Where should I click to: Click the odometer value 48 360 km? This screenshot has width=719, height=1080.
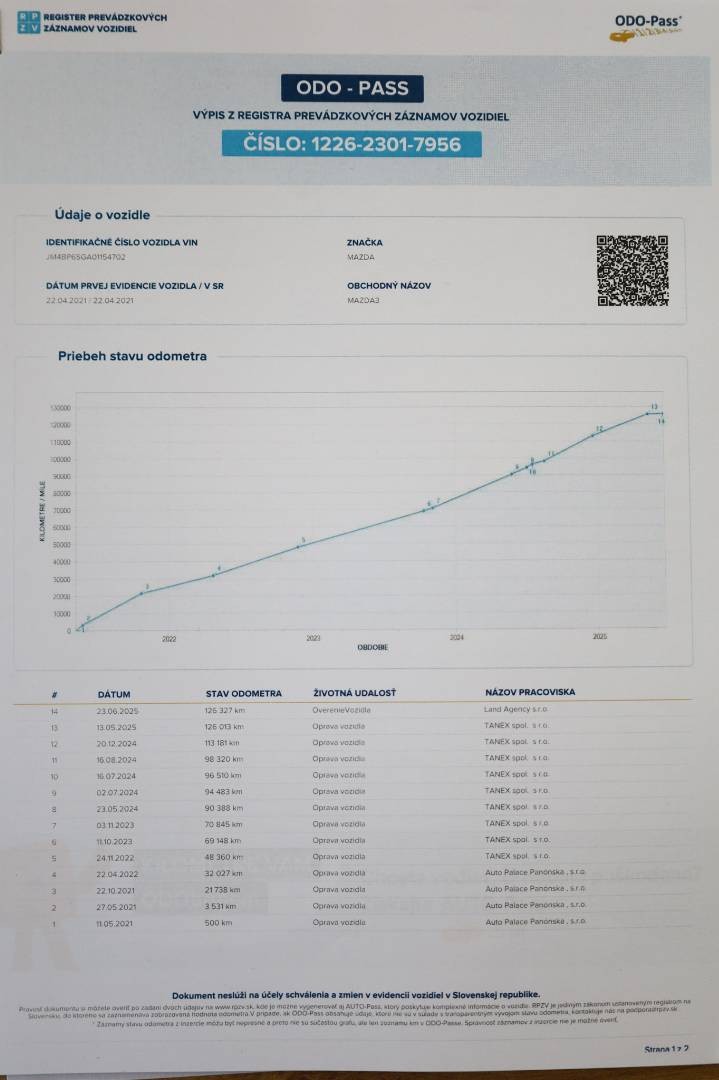(x=224, y=858)
